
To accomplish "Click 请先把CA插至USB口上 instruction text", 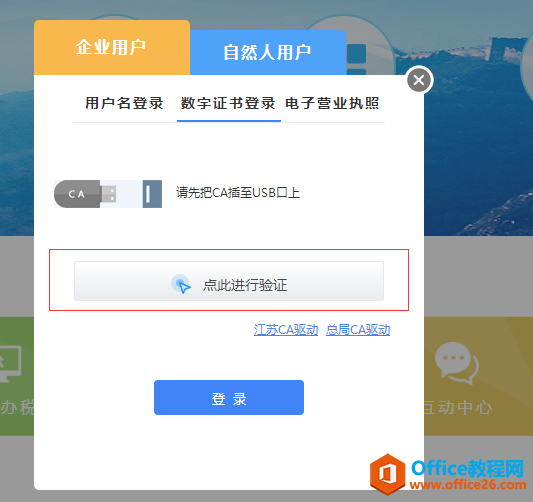I will pyautogui.click(x=238, y=193).
